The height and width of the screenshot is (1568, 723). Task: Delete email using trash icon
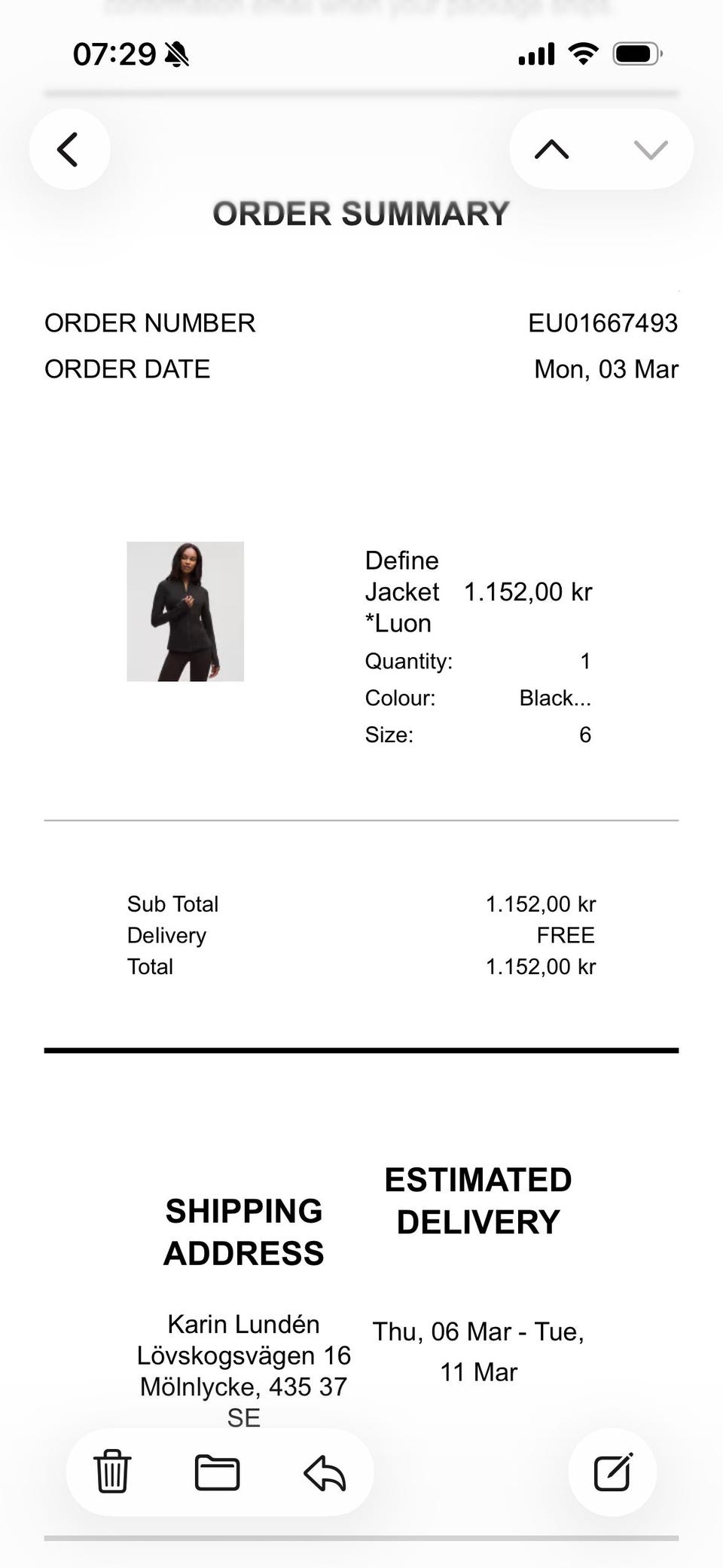tap(112, 1472)
